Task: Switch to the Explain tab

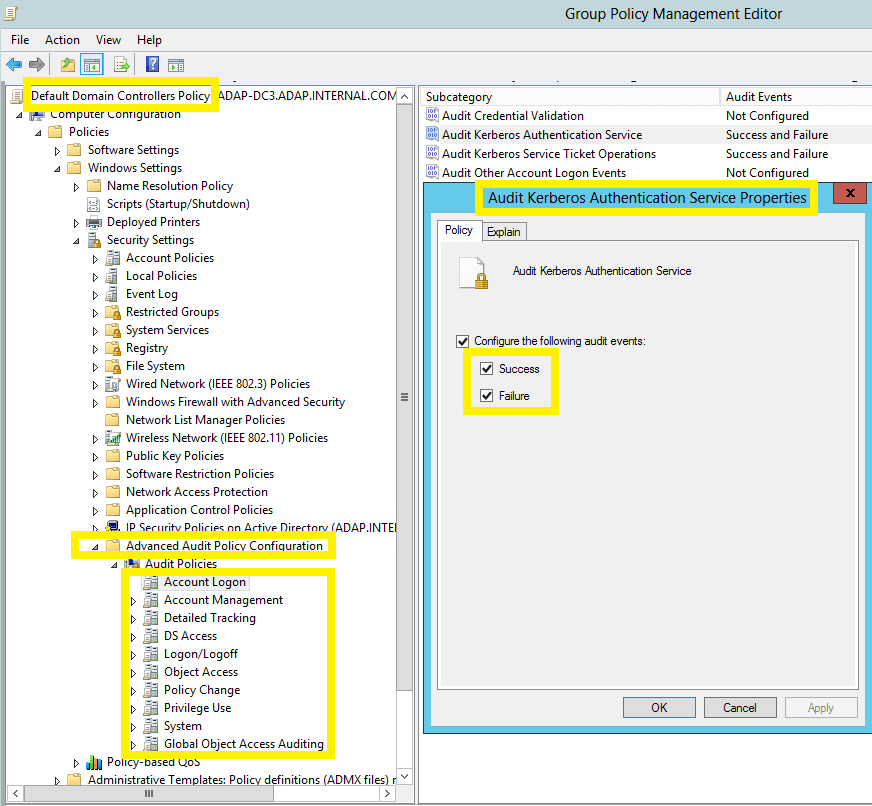Action: [504, 230]
